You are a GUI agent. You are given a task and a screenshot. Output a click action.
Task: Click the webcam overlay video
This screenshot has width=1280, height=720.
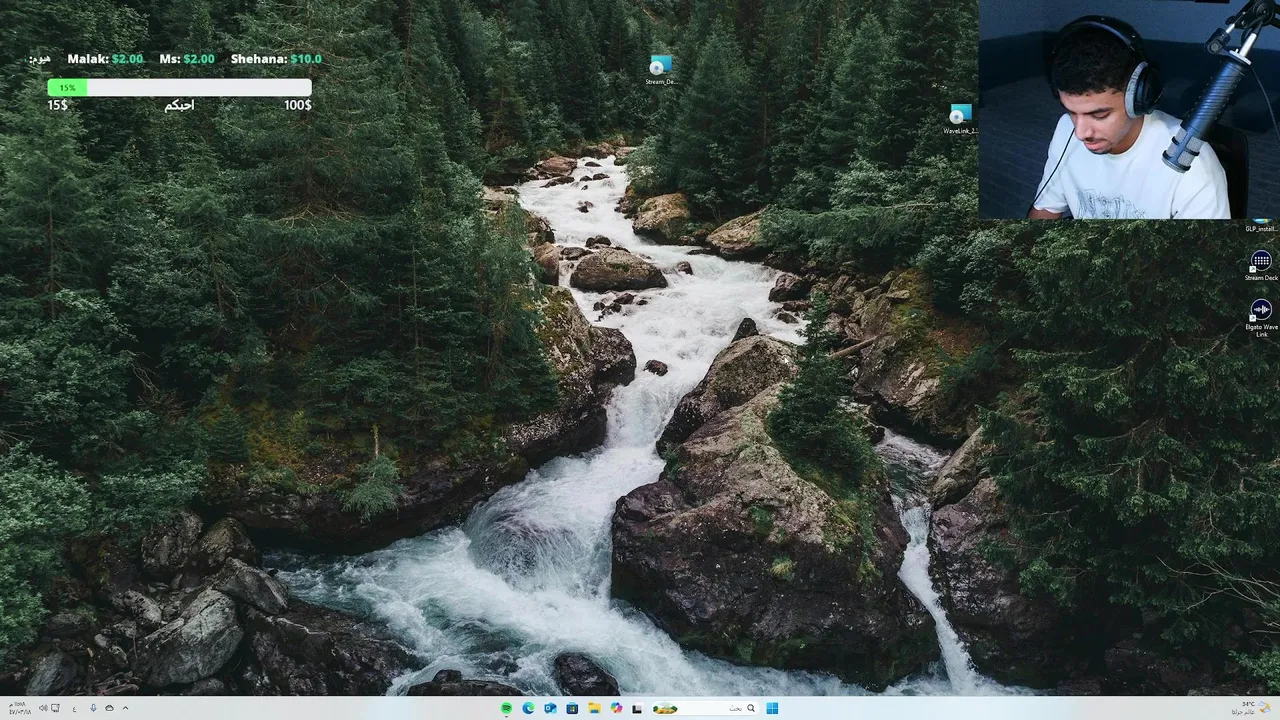click(1129, 109)
